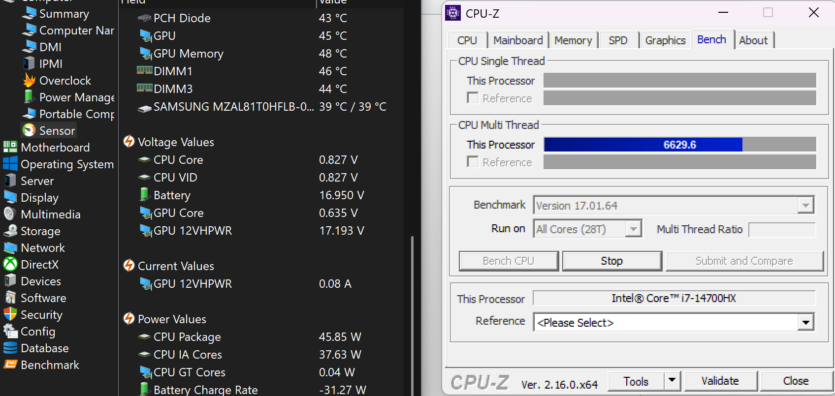Viewport: 835px width, 396px height.
Task: Stop the running benchmark
Action: click(612, 261)
